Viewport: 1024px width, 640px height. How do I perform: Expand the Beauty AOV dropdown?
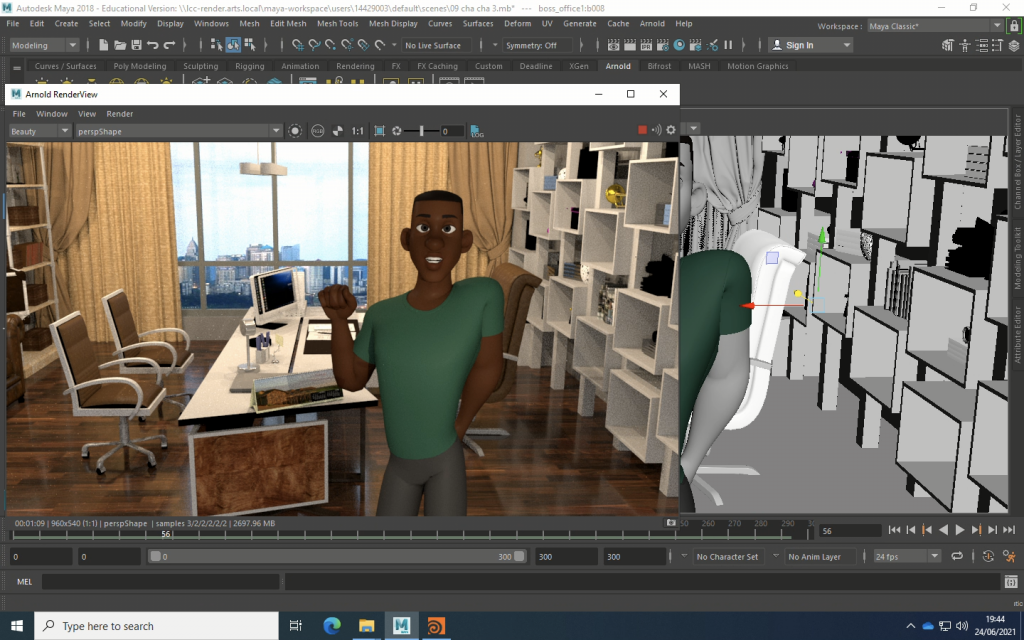(40, 131)
